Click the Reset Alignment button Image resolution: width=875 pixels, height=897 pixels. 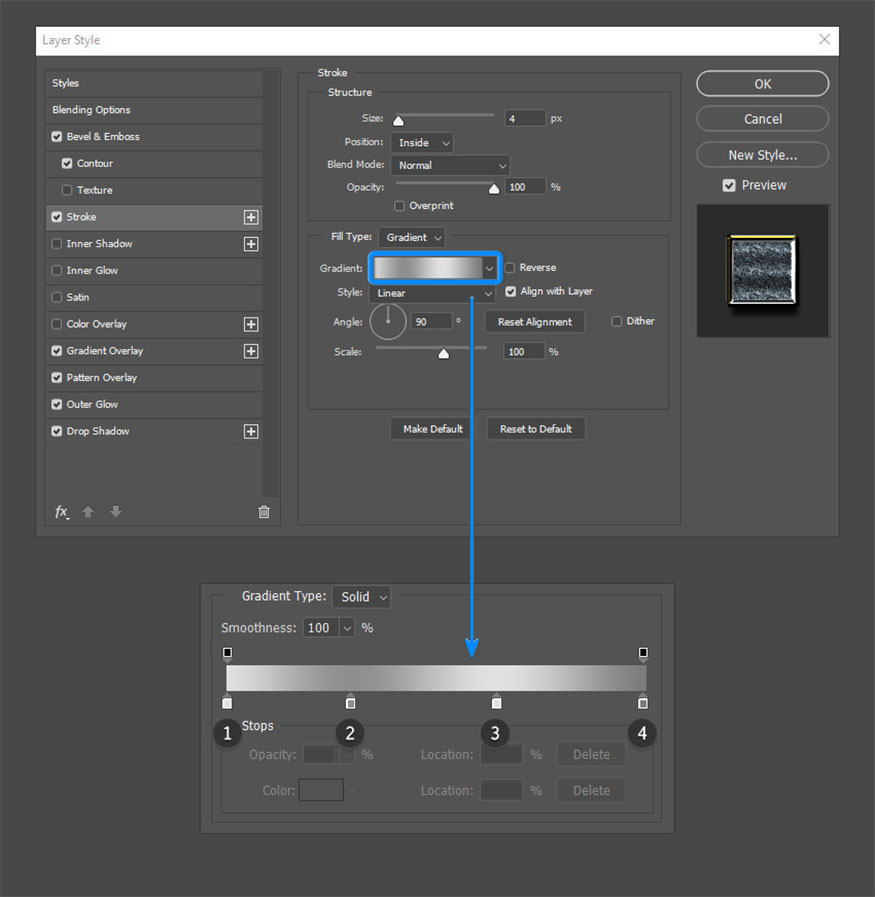535,322
